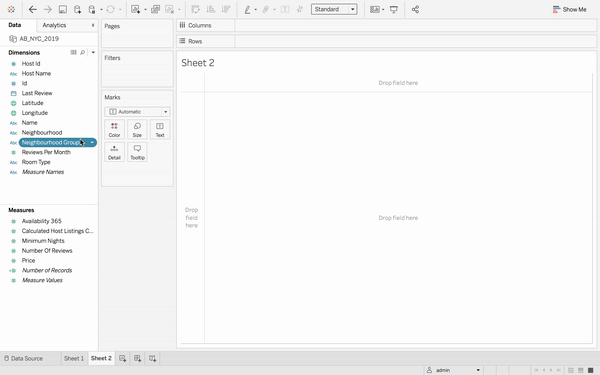Open the Automatic mark type dropdown
Viewport: 600px width, 375px height.
[137, 112]
